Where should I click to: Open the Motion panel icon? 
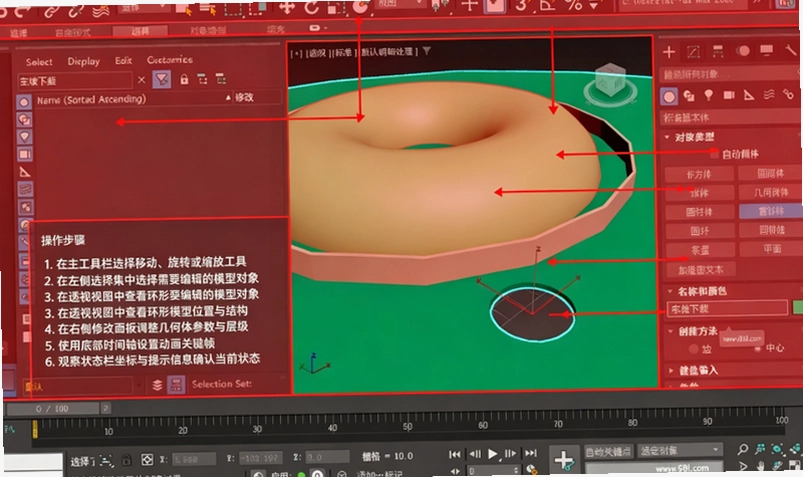(743, 50)
